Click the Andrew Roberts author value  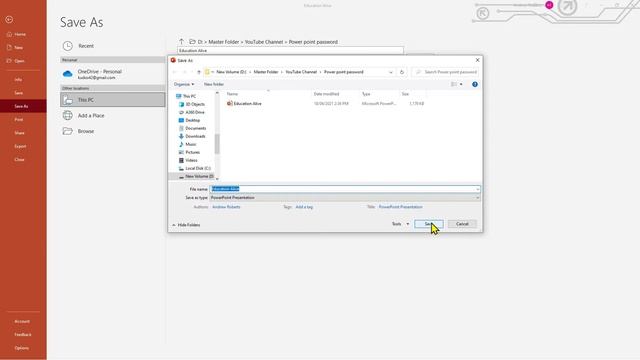[x=226, y=207]
